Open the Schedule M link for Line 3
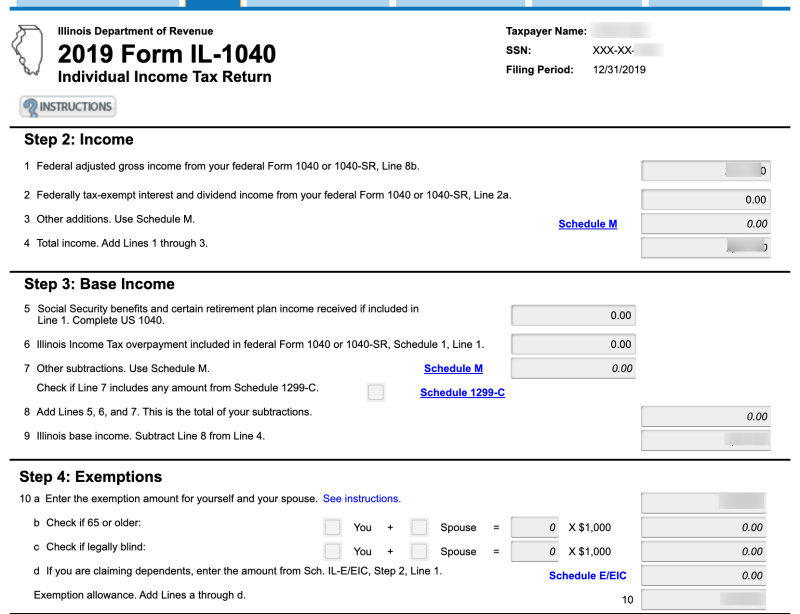This screenshot has height=614, width=800. [588, 224]
